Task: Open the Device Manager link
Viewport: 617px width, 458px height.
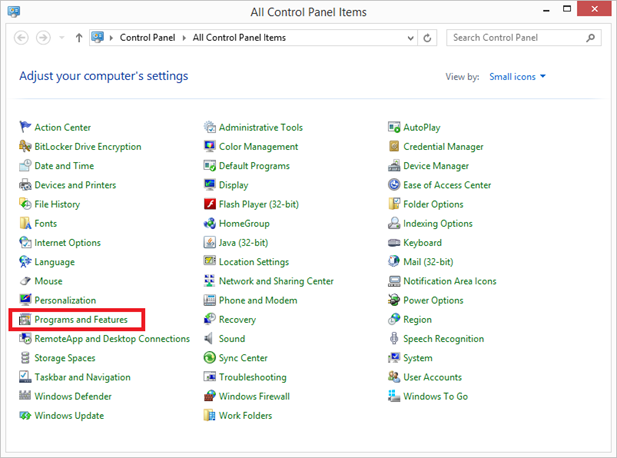Action: click(436, 166)
